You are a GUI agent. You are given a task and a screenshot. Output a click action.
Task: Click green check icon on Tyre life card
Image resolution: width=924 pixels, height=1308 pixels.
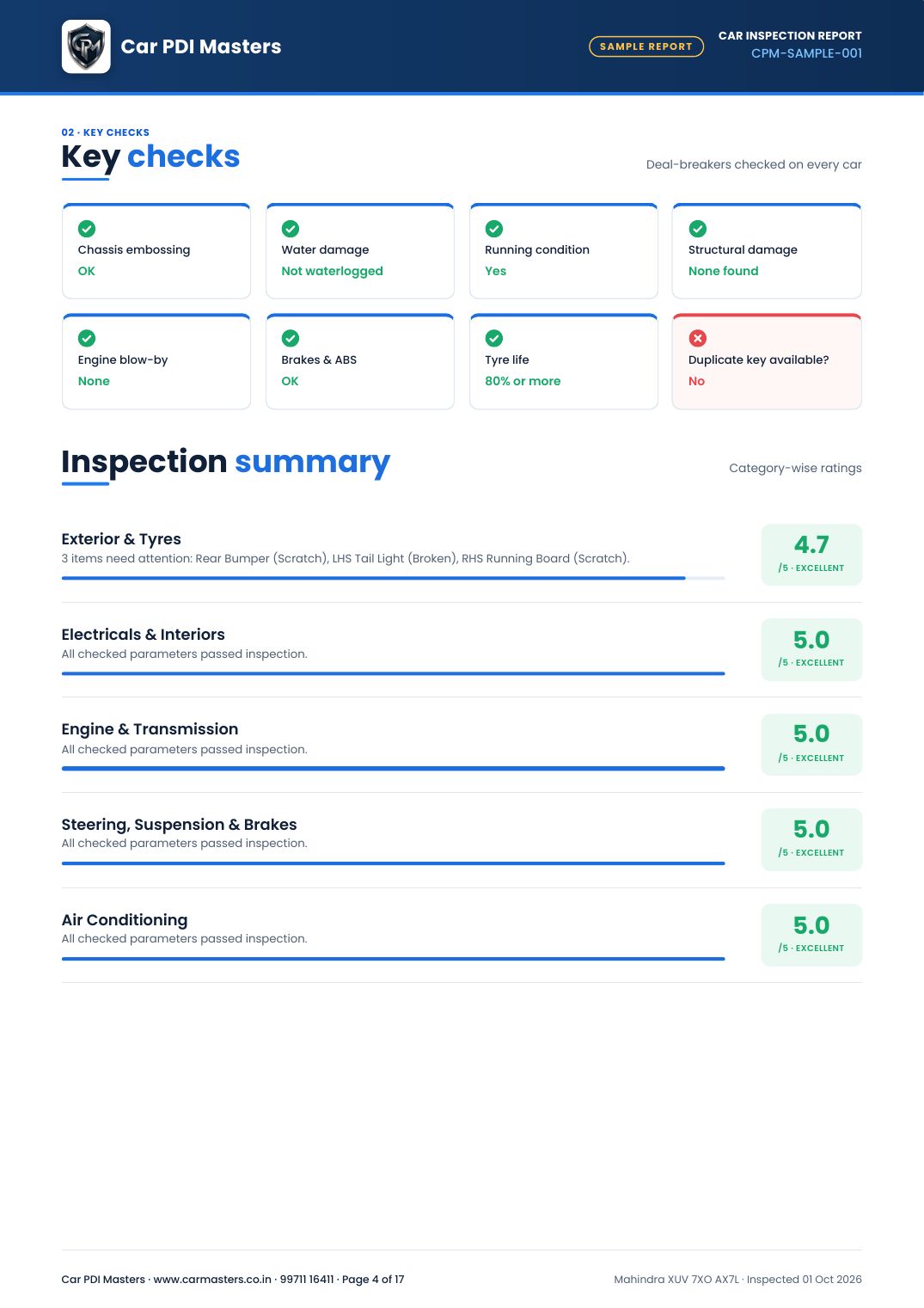click(494, 338)
